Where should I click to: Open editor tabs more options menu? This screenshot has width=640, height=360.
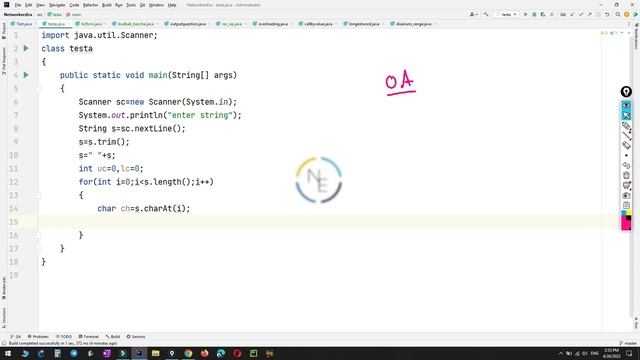point(629,24)
